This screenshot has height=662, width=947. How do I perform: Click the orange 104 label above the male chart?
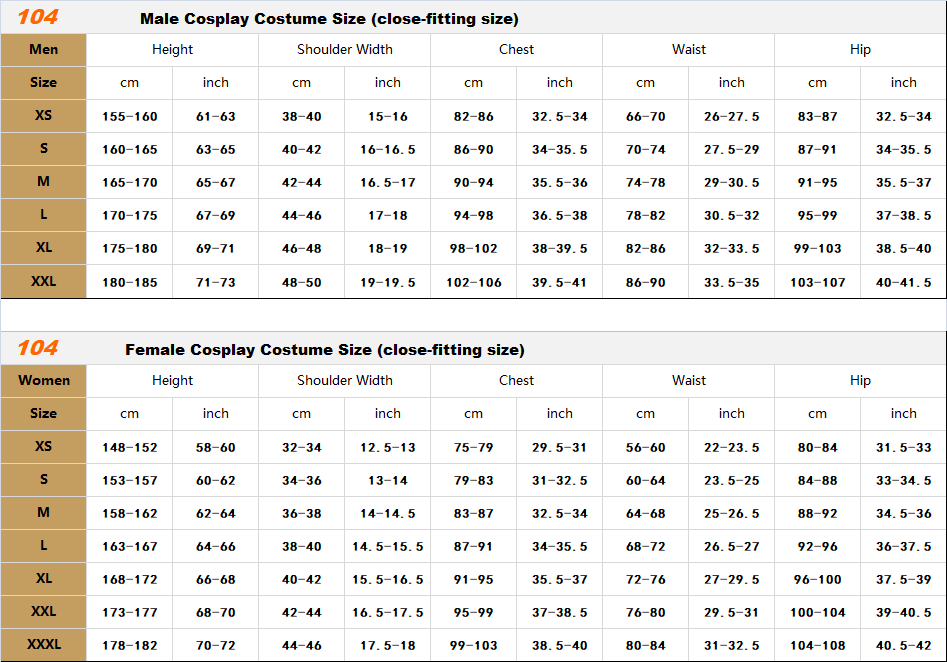coord(38,17)
